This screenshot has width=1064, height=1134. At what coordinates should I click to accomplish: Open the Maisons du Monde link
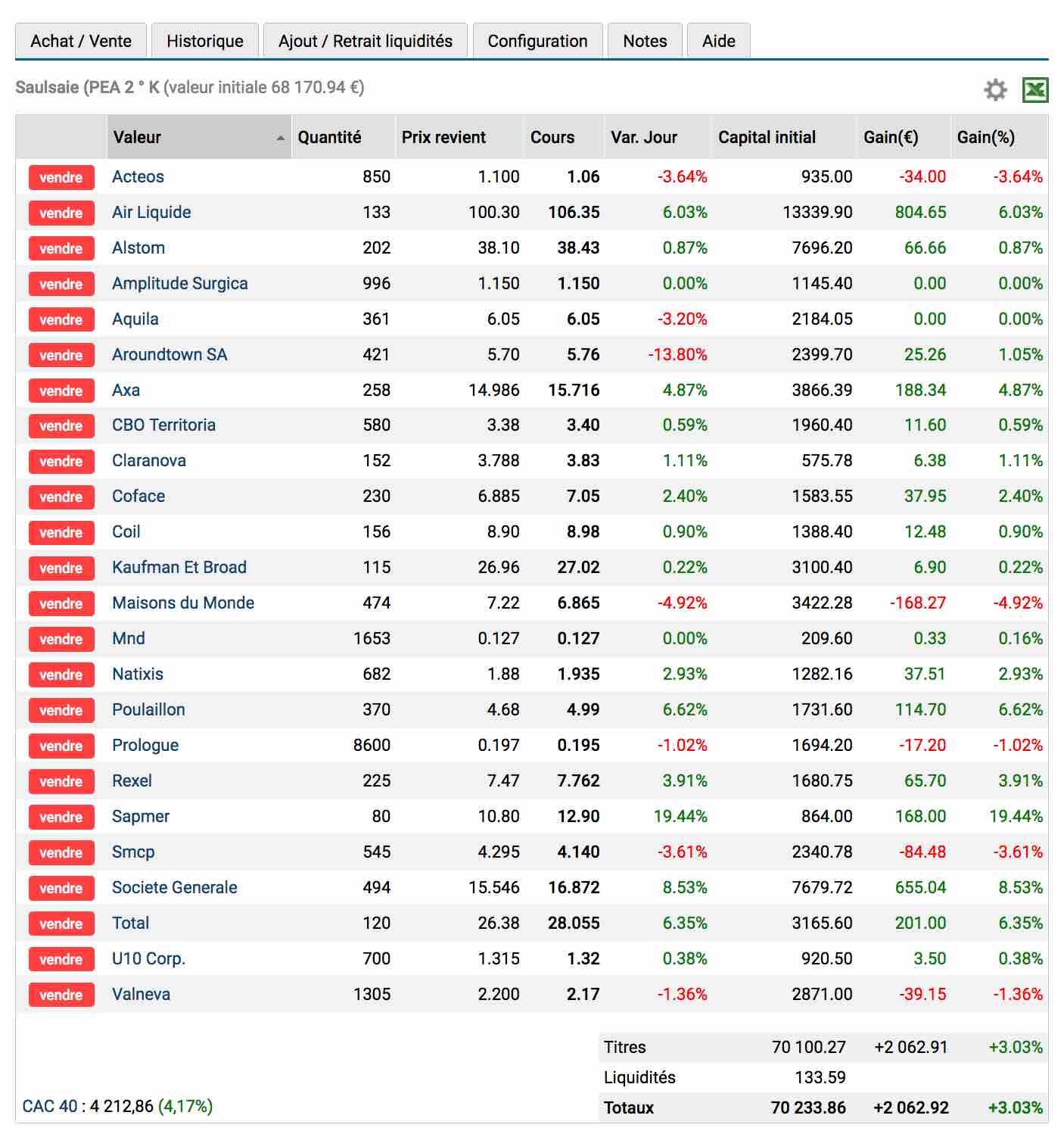(183, 603)
